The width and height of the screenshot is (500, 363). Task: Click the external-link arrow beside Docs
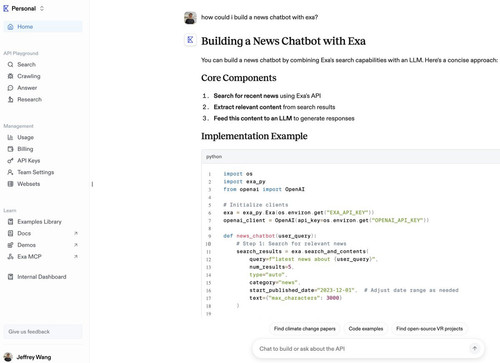(76, 233)
